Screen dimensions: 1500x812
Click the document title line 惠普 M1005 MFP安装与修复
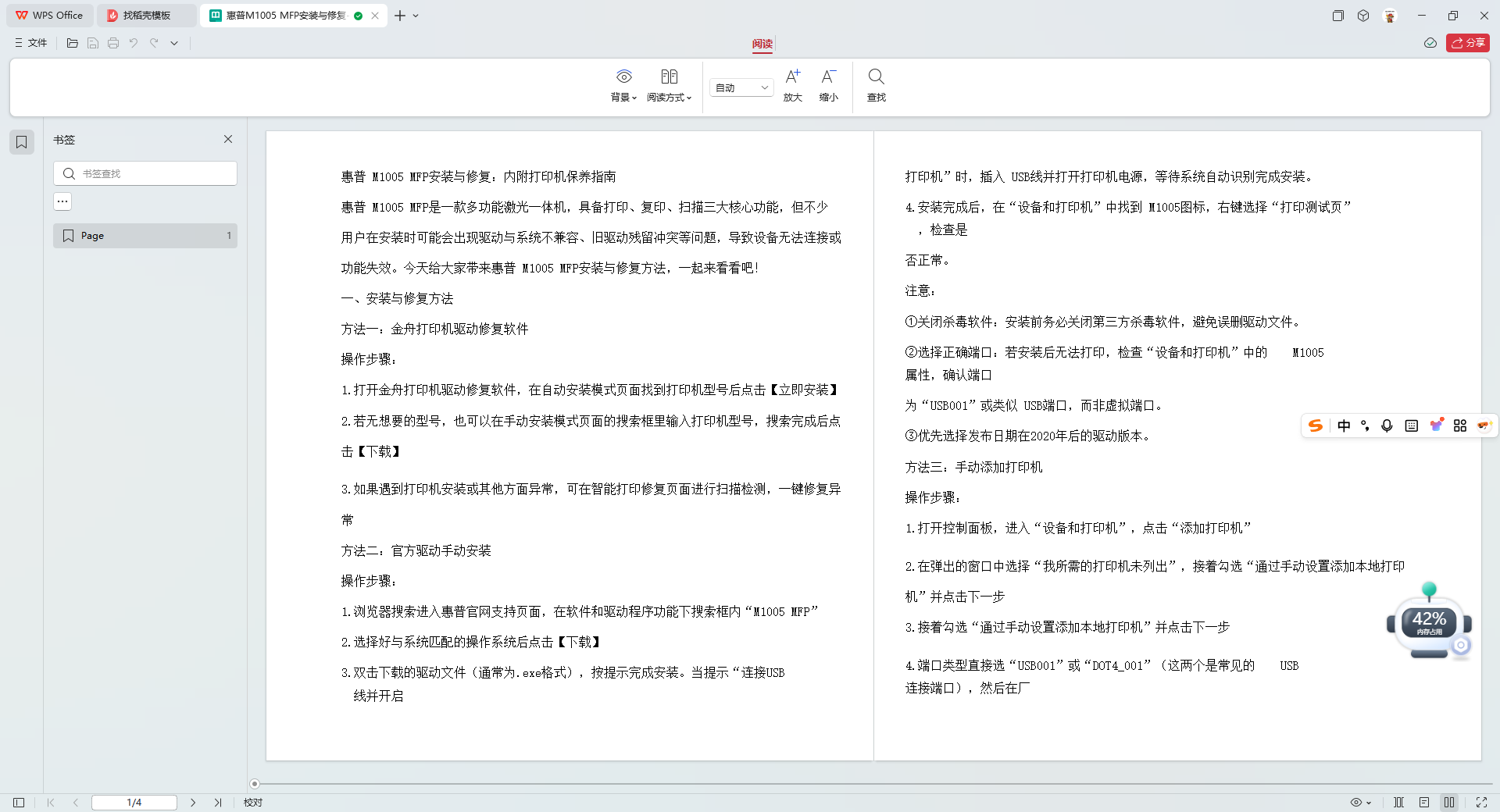tap(478, 177)
